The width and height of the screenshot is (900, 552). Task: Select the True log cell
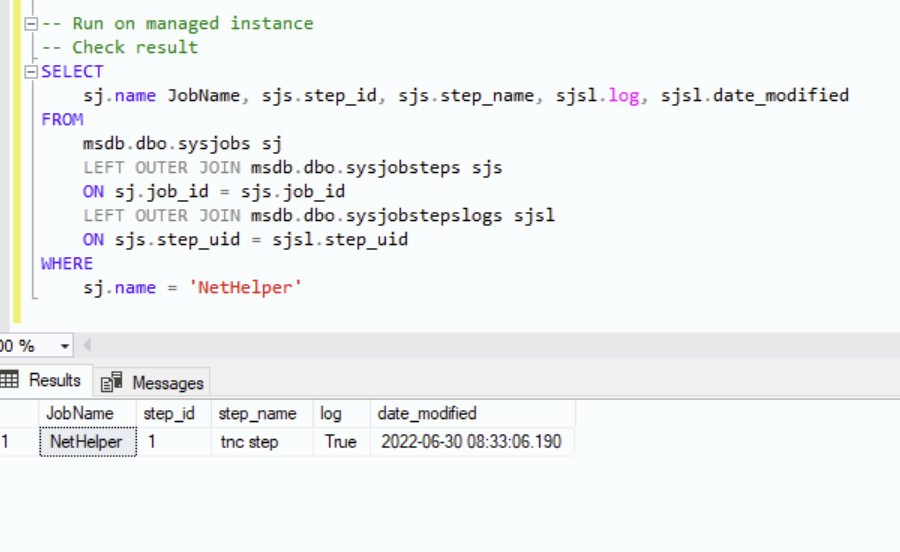pos(342,442)
